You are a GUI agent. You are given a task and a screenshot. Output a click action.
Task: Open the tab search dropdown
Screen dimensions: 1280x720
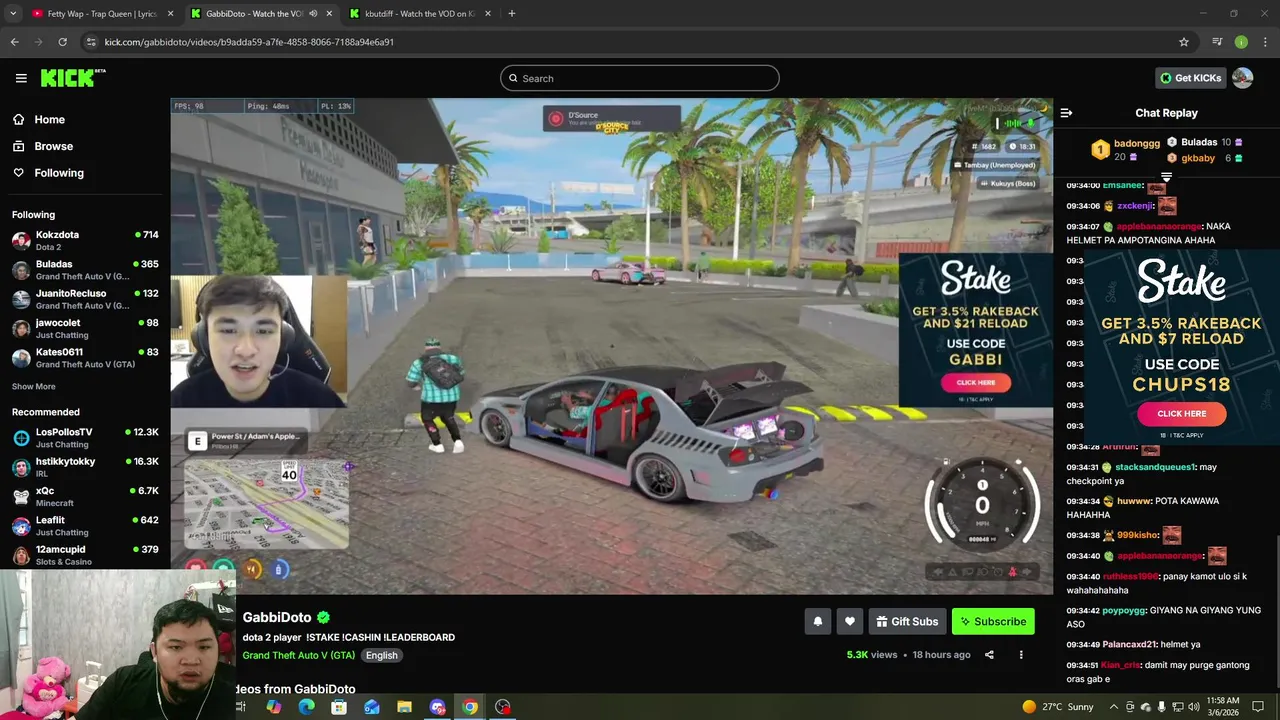coord(13,14)
